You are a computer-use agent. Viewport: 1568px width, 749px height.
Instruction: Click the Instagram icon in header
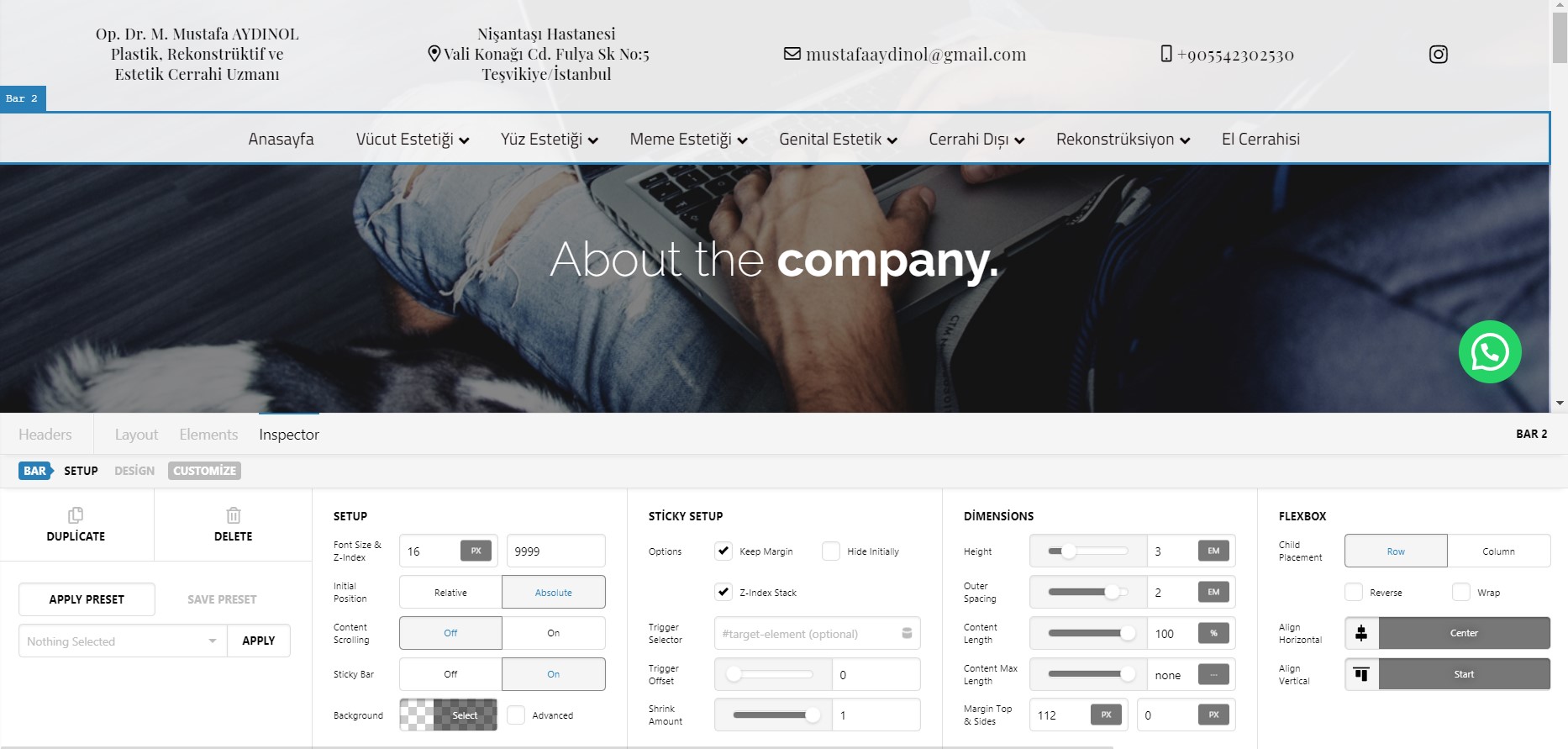[1438, 55]
